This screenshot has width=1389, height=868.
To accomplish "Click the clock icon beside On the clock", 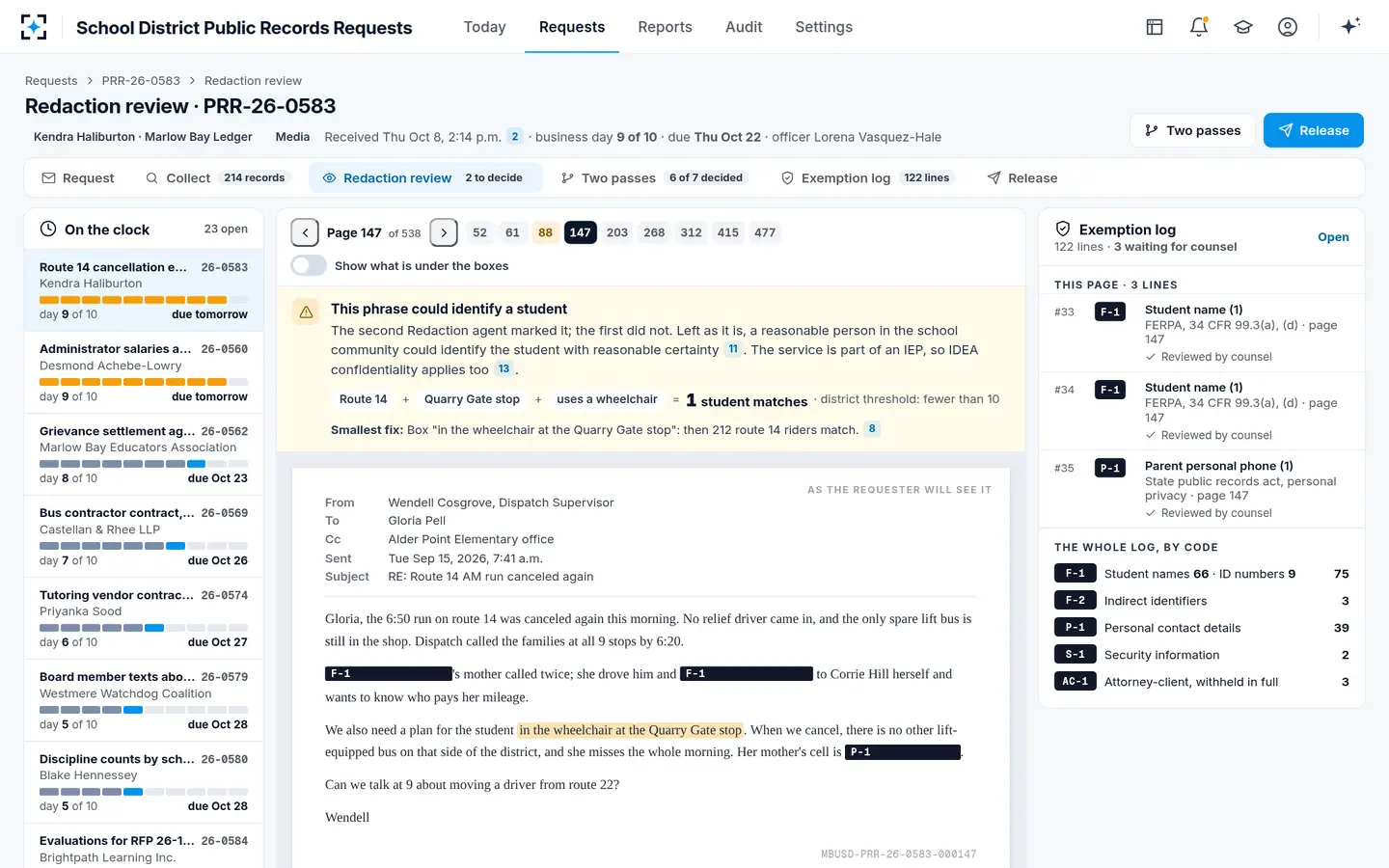I will pyautogui.click(x=48, y=230).
